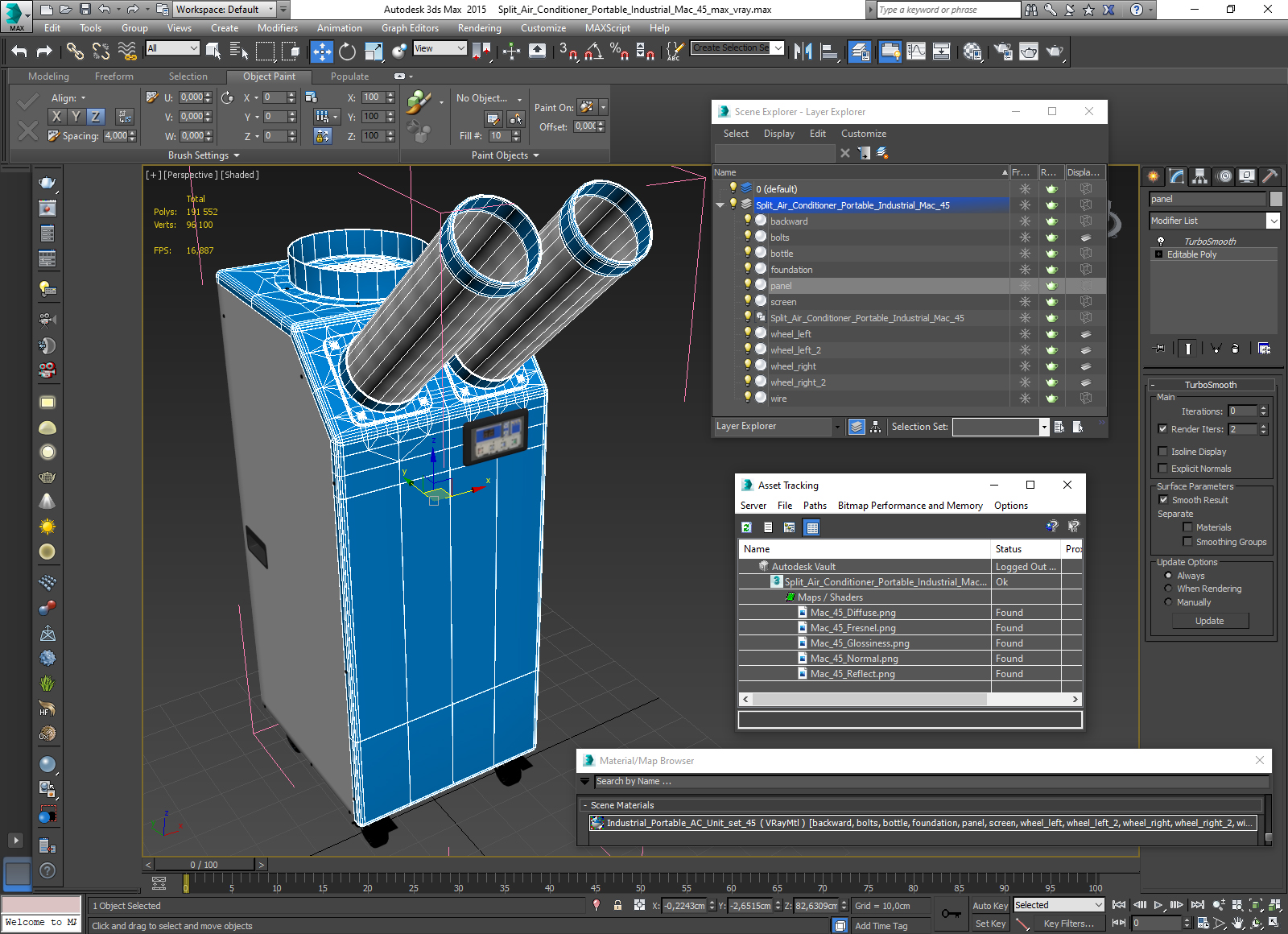Click Play Animation button
This screenshot has height=934, width=1288.
(x=1158, y=905)
